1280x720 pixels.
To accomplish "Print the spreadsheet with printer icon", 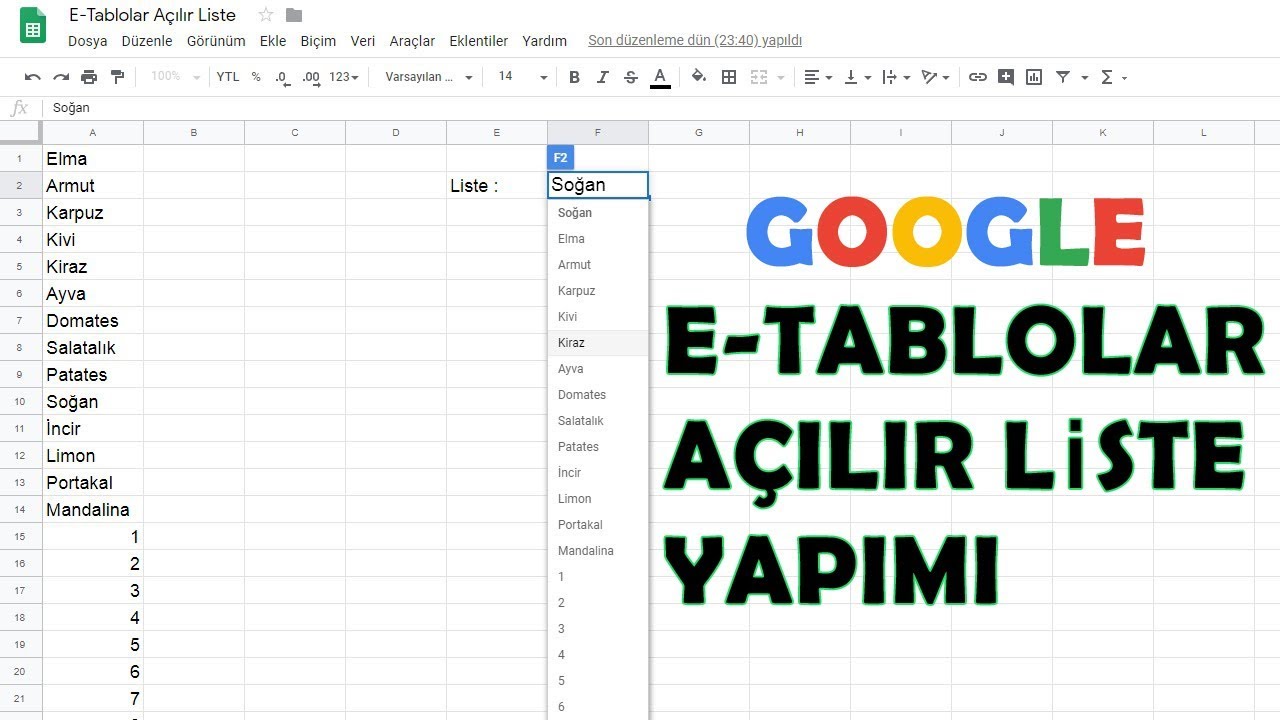I will click(89, 77).
